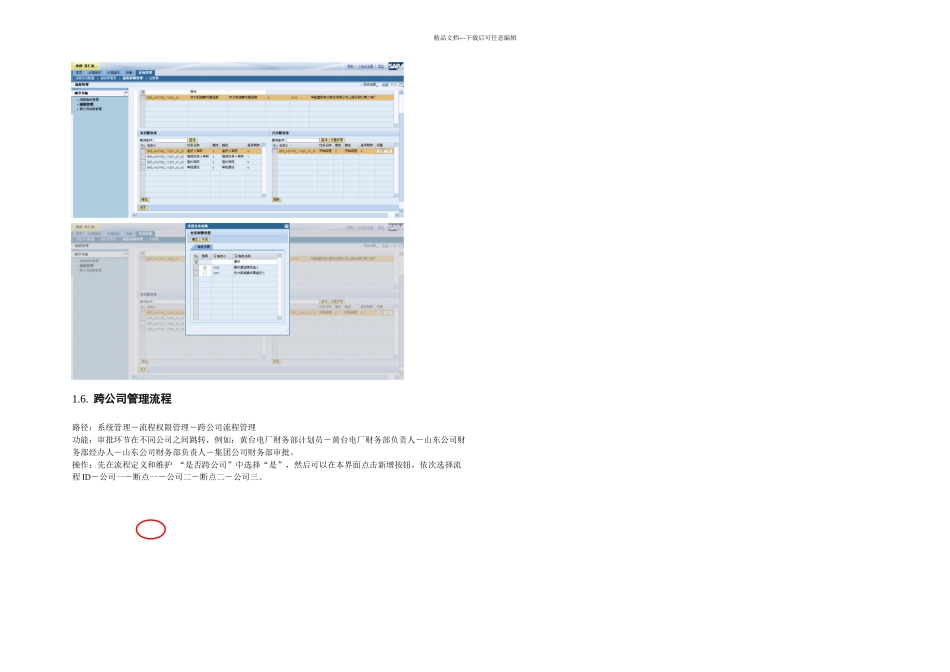Select the blue tab inside the dialog

[x=203, y=247]
